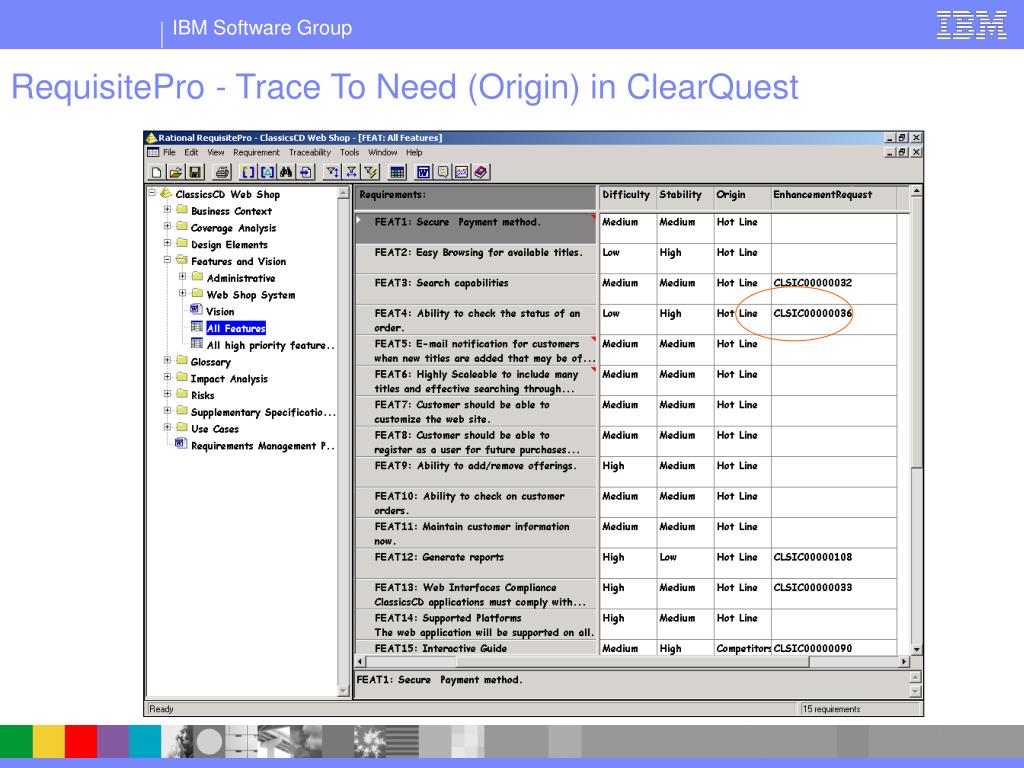This screenshot has height=768, width=1024.
Task: Click CLSIC00000108 in the FEAT12 row
Action: (812, 557)
